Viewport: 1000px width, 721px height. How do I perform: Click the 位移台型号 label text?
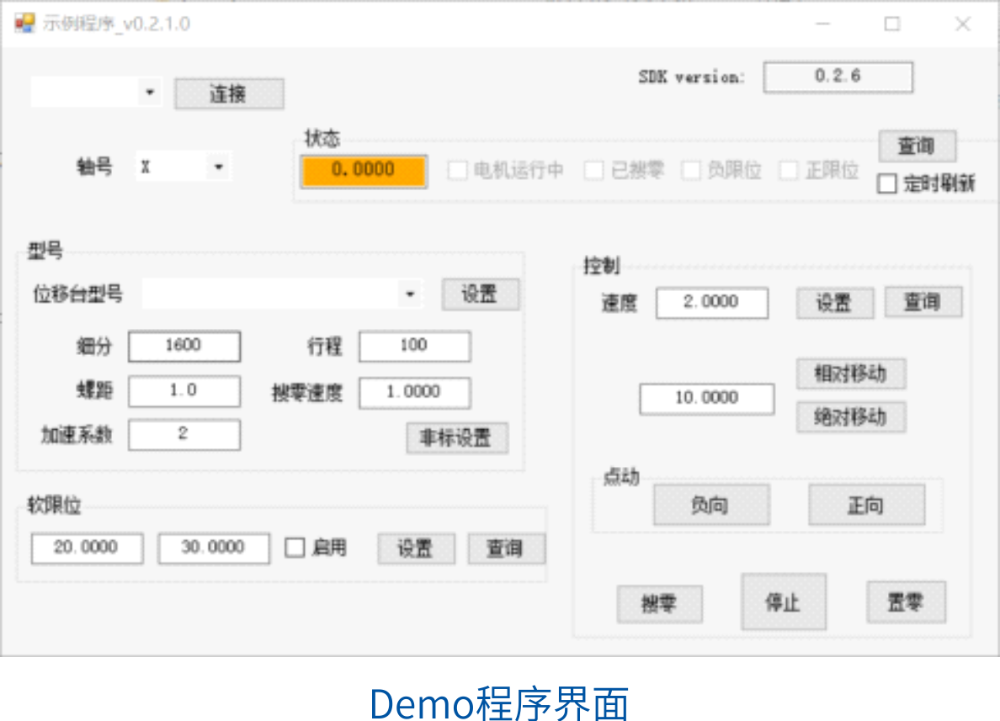(78, 294)
